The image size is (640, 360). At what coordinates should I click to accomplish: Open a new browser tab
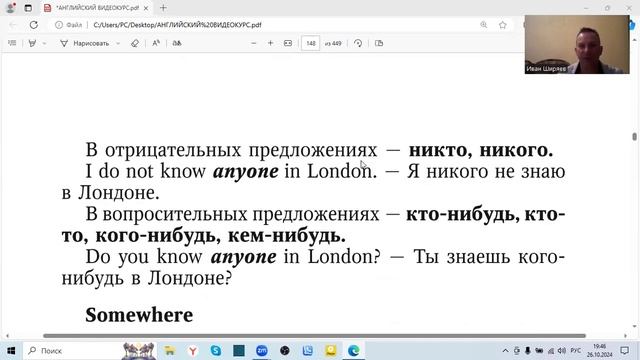click(x=163, y=8)
